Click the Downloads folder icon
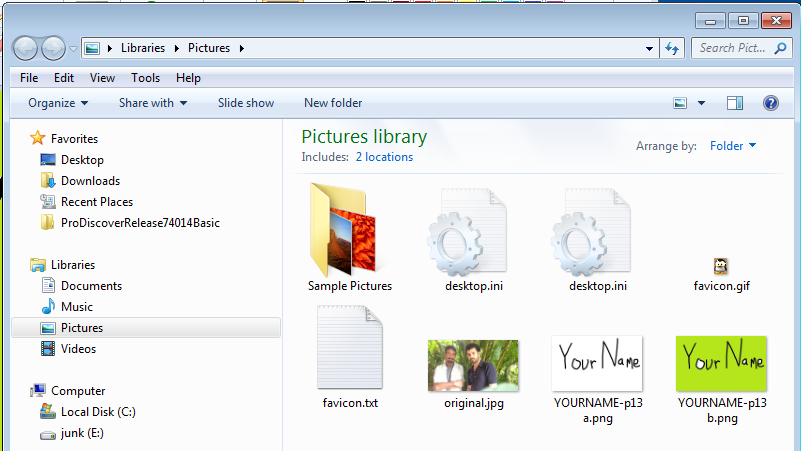Image resolution: width=801 pixels, height=451 pixels. click(48, 180)
